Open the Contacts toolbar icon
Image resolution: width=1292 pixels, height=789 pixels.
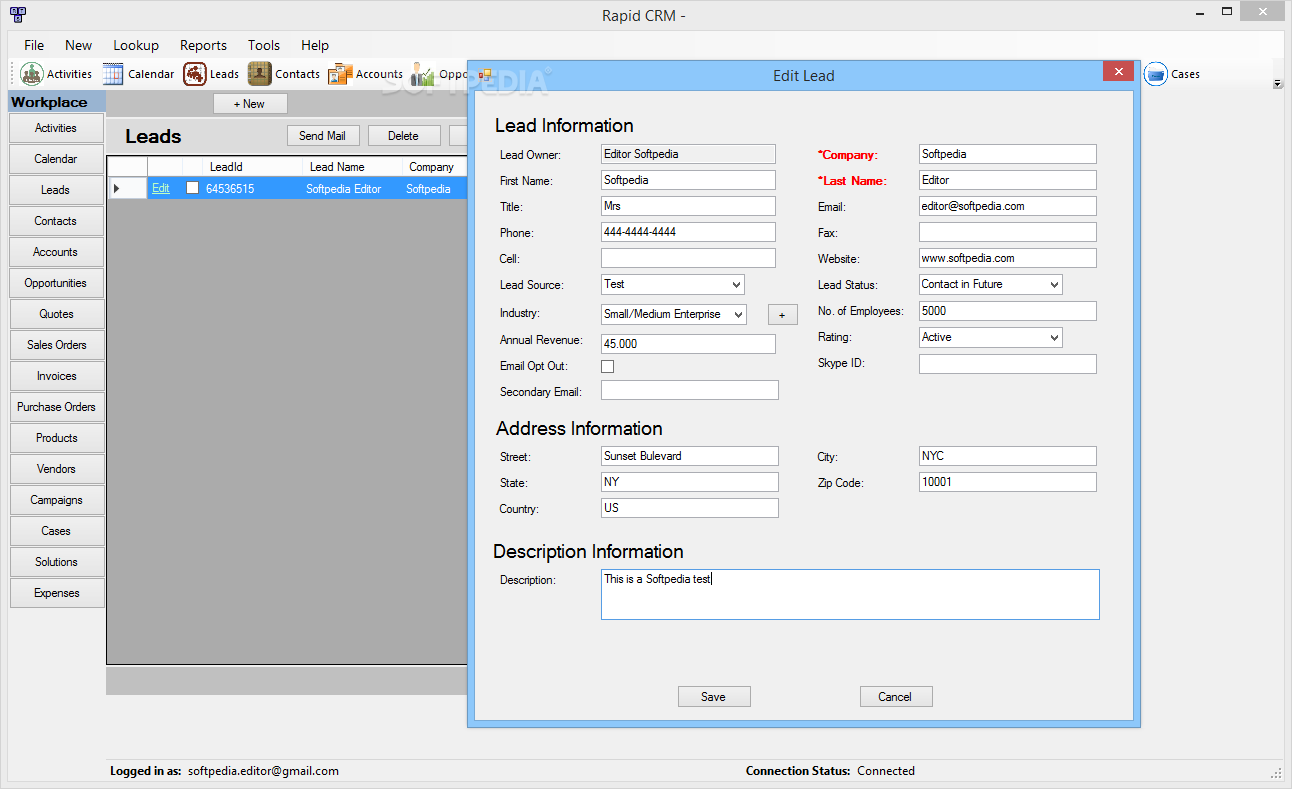coord(285,74)
